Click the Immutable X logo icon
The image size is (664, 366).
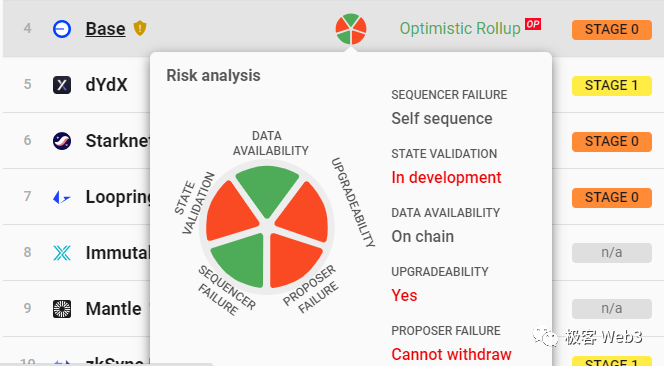pos(62,253)
